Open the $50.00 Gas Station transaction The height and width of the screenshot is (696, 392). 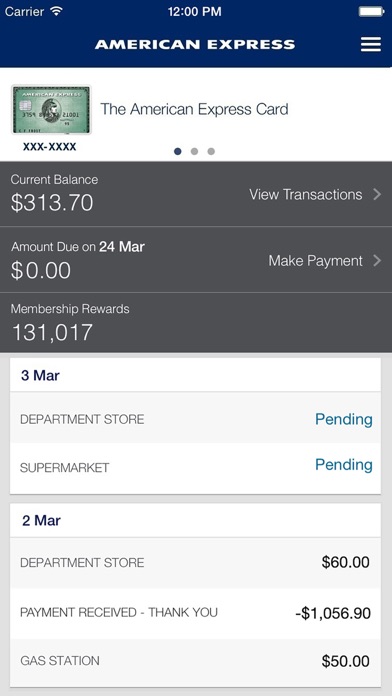[x=195, y=661]
